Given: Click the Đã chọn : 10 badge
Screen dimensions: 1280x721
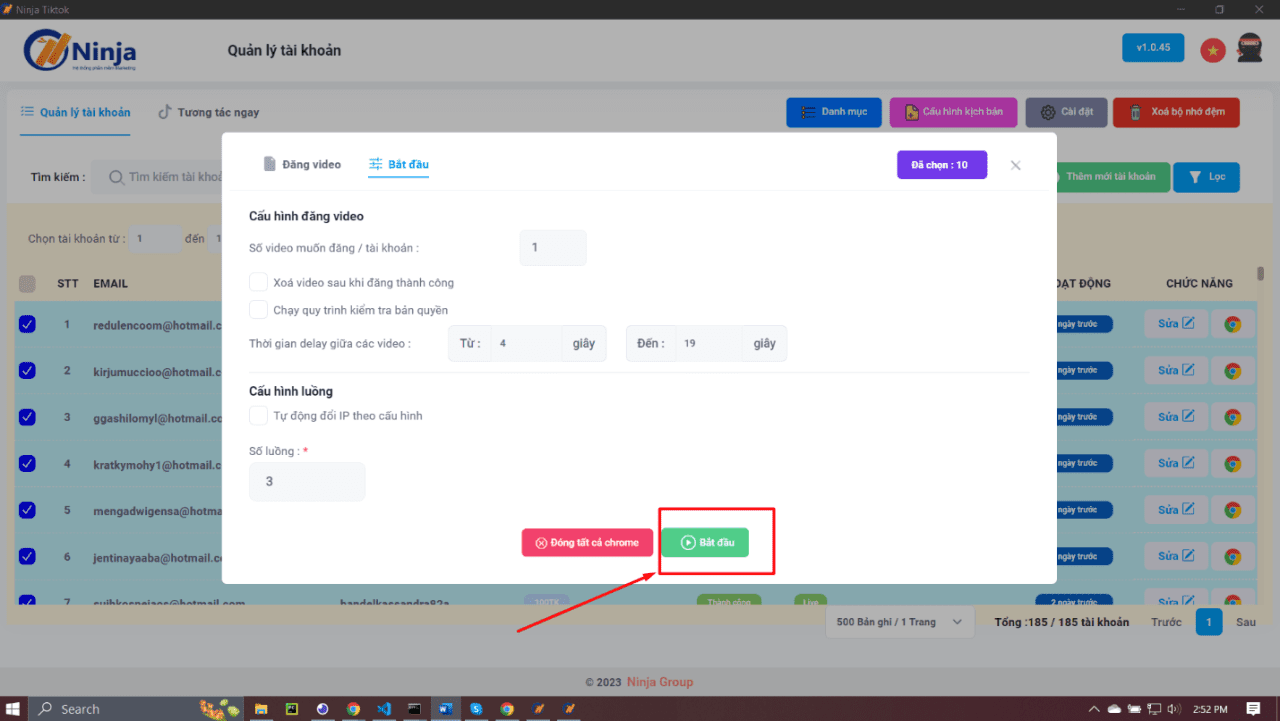Looking at the screenshot, I should coord(941,165).
